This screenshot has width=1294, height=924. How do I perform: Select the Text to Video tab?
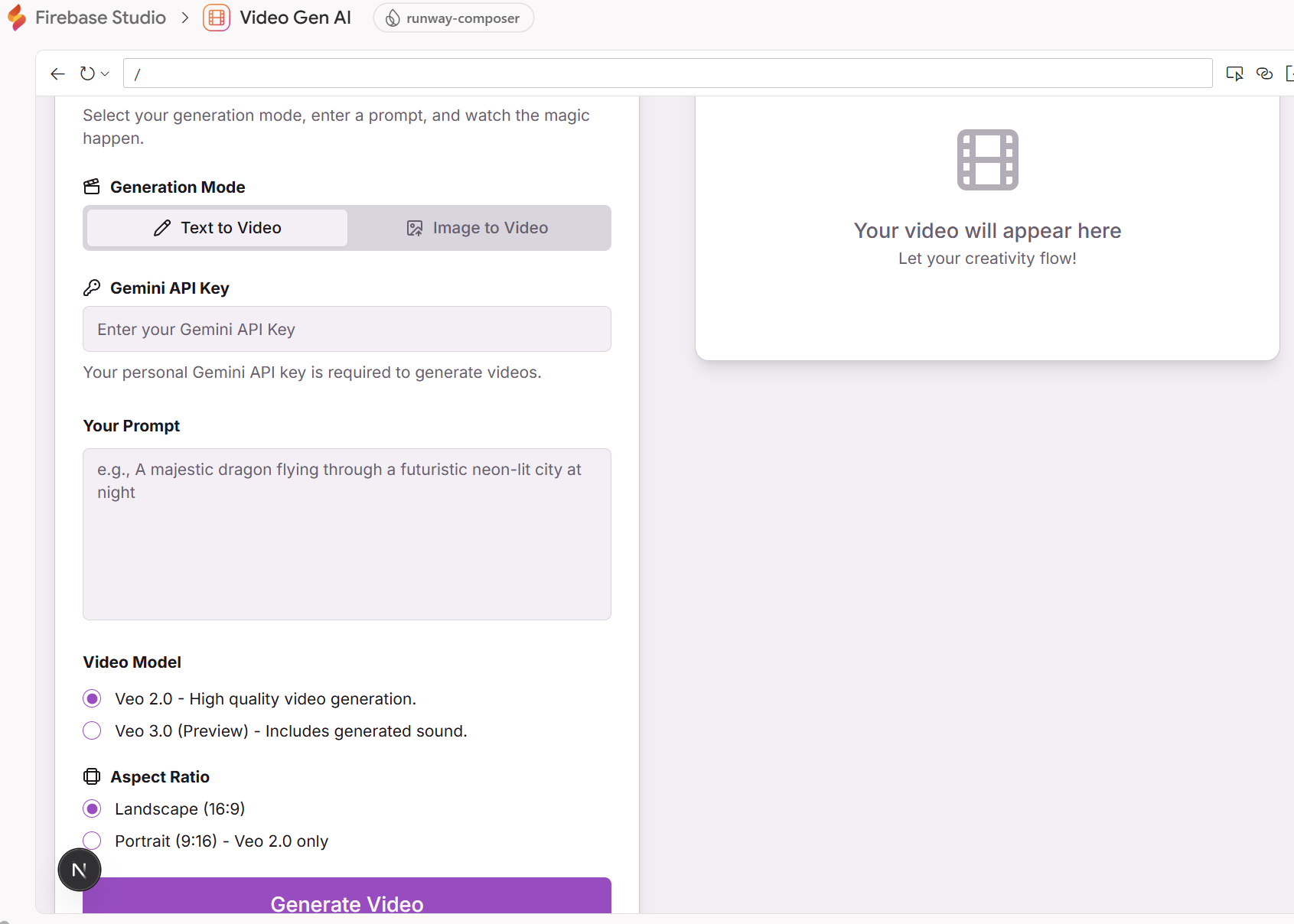click(x=217, y=227)
